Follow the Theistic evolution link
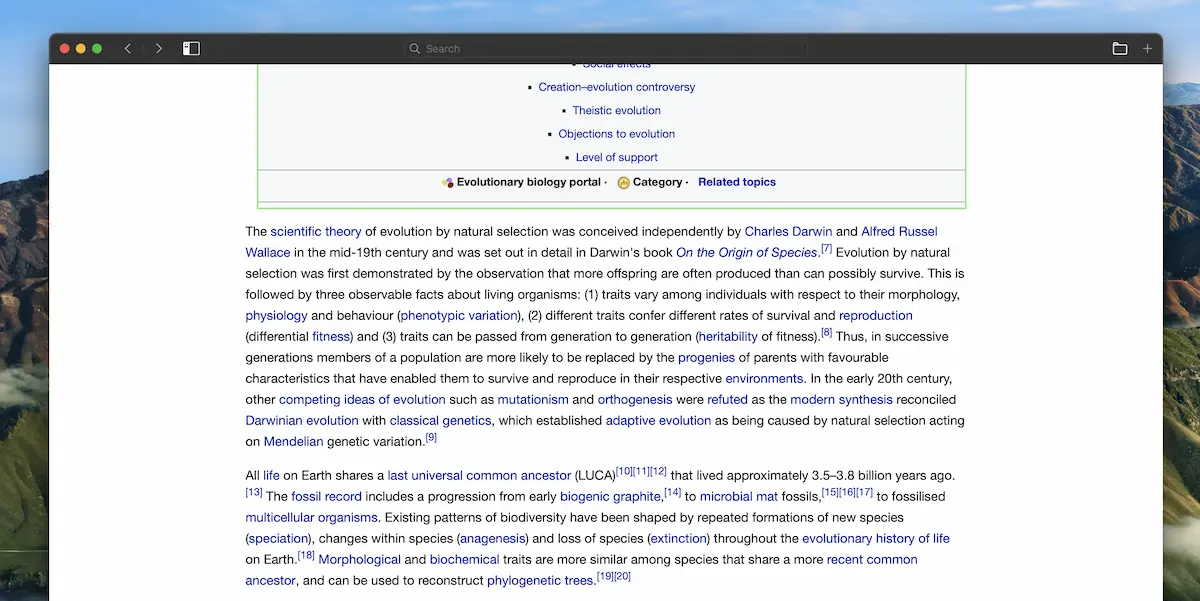This screenshot has width=1200, height=601. click(x=616, y=111)
